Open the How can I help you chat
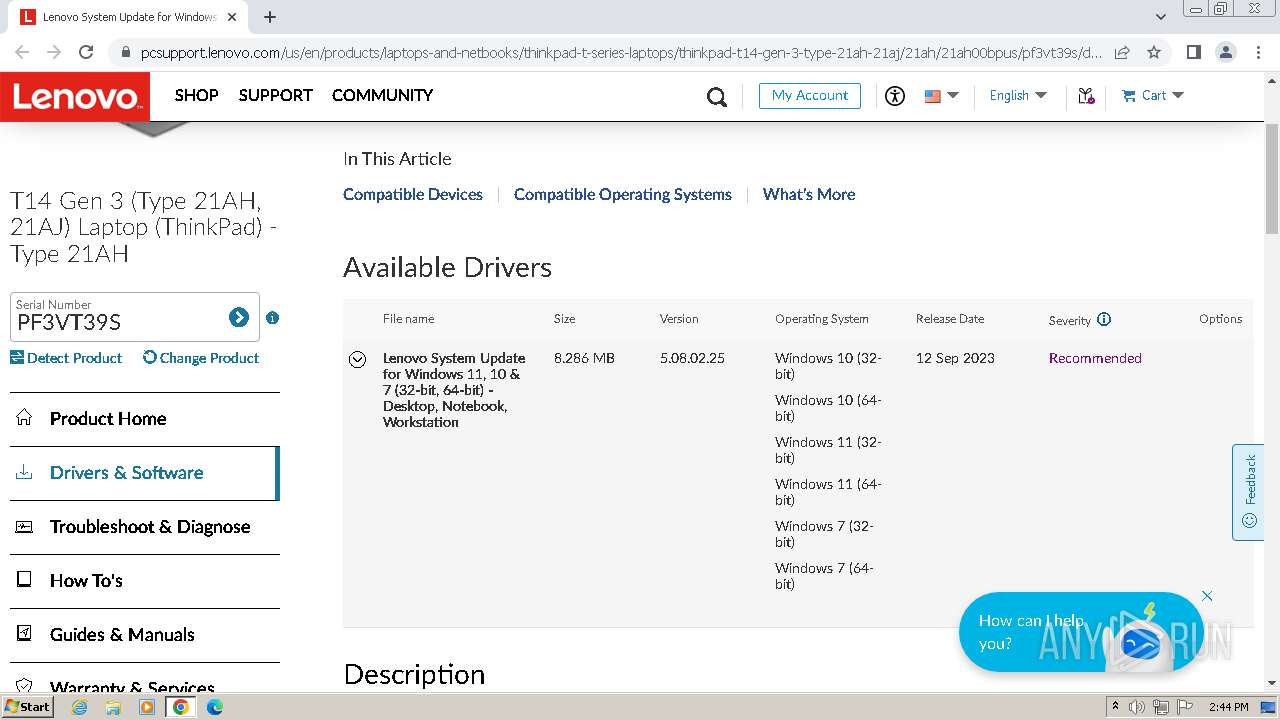Viewport: 1280px width, 720px height. tap(1081, 632)
